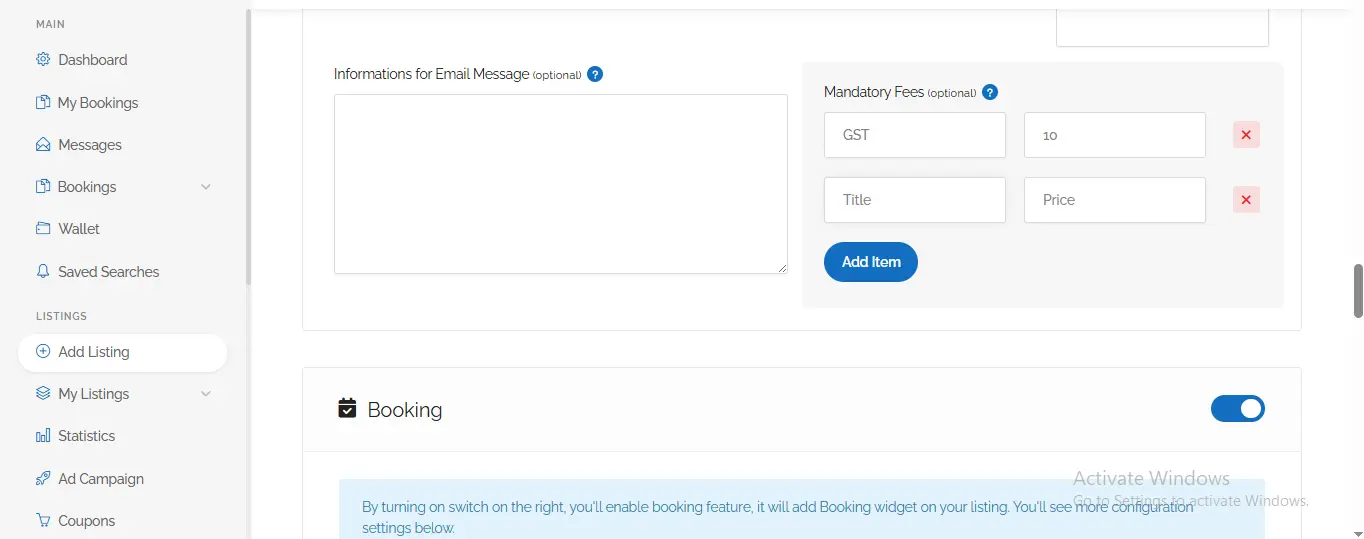The width and height of the screenshot is (1364, 539).
Task: Click the Saved Searches bell icon
Action: 43,272
